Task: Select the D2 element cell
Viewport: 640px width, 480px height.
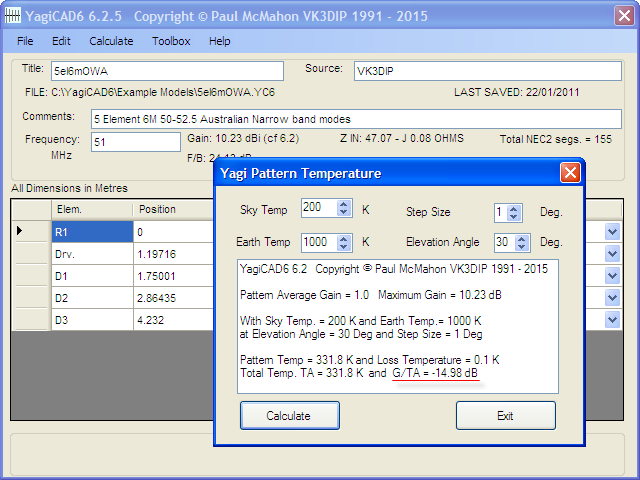Action: (x=93, y=298)
